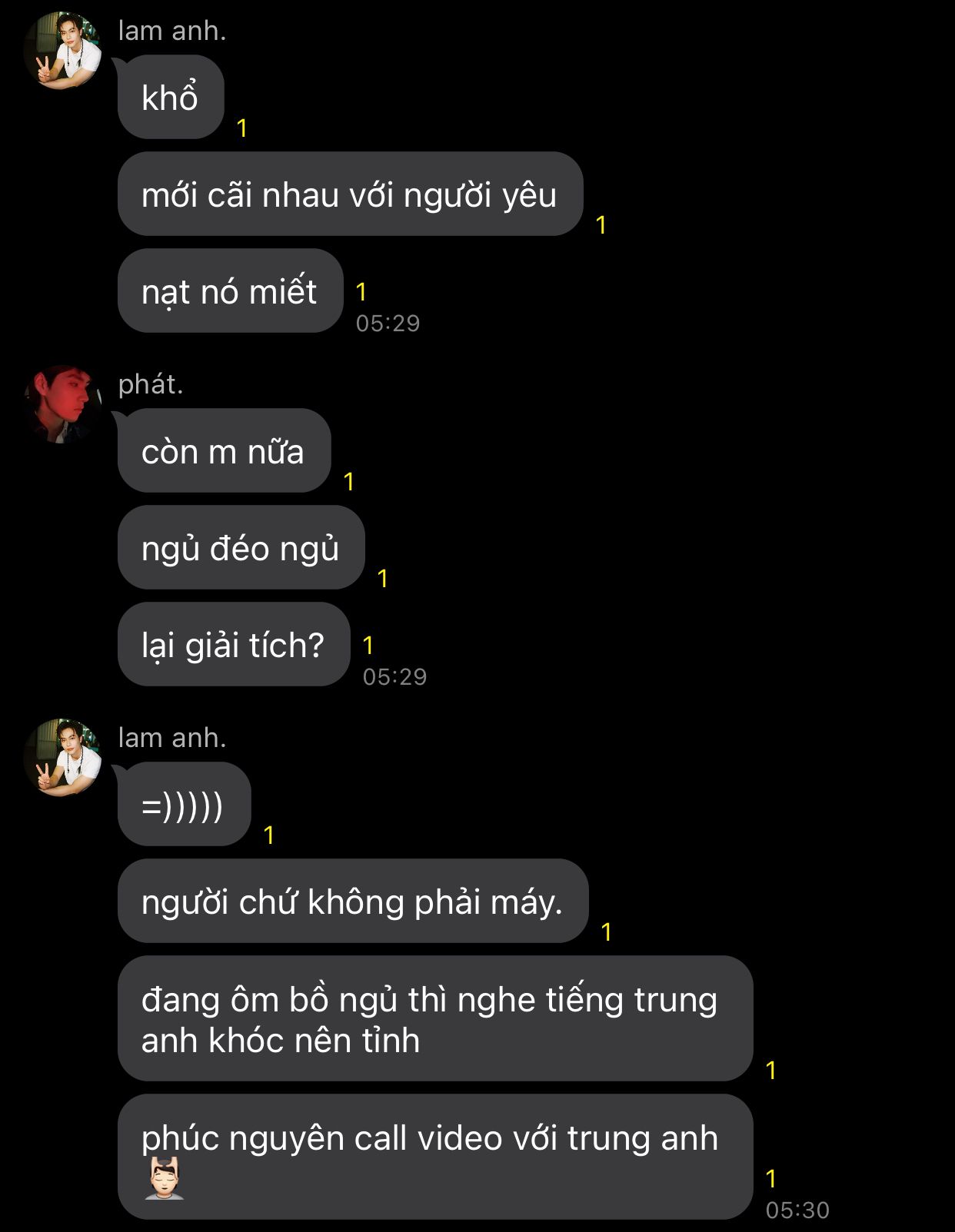Tap the '=)))))' message bubble

click(184, 805)
